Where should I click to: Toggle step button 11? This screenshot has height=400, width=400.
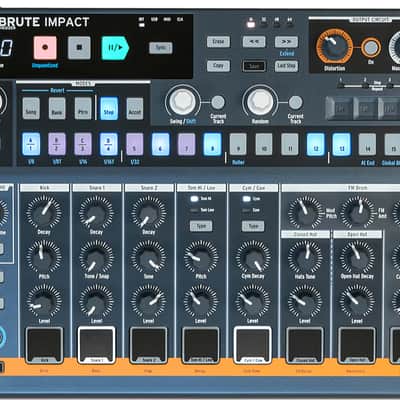(x=290, y=144)
